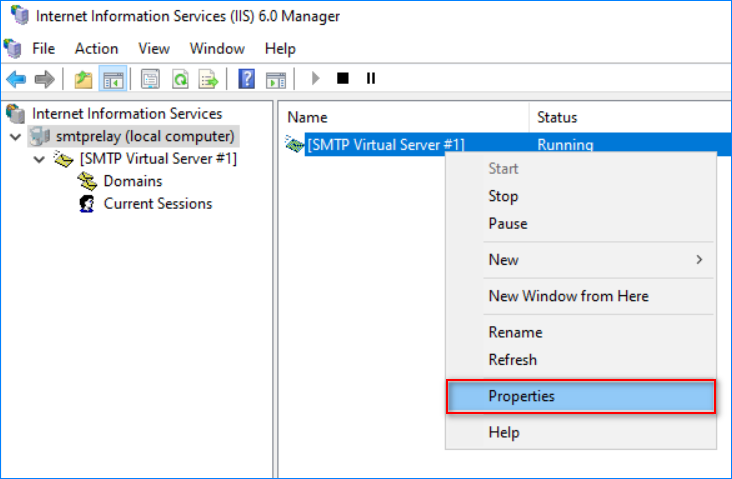Viewport: 732px width, 479px height.
Task: Click the Pause item toolbar icon
Action: pyautogui.click(x=371, y=78)
